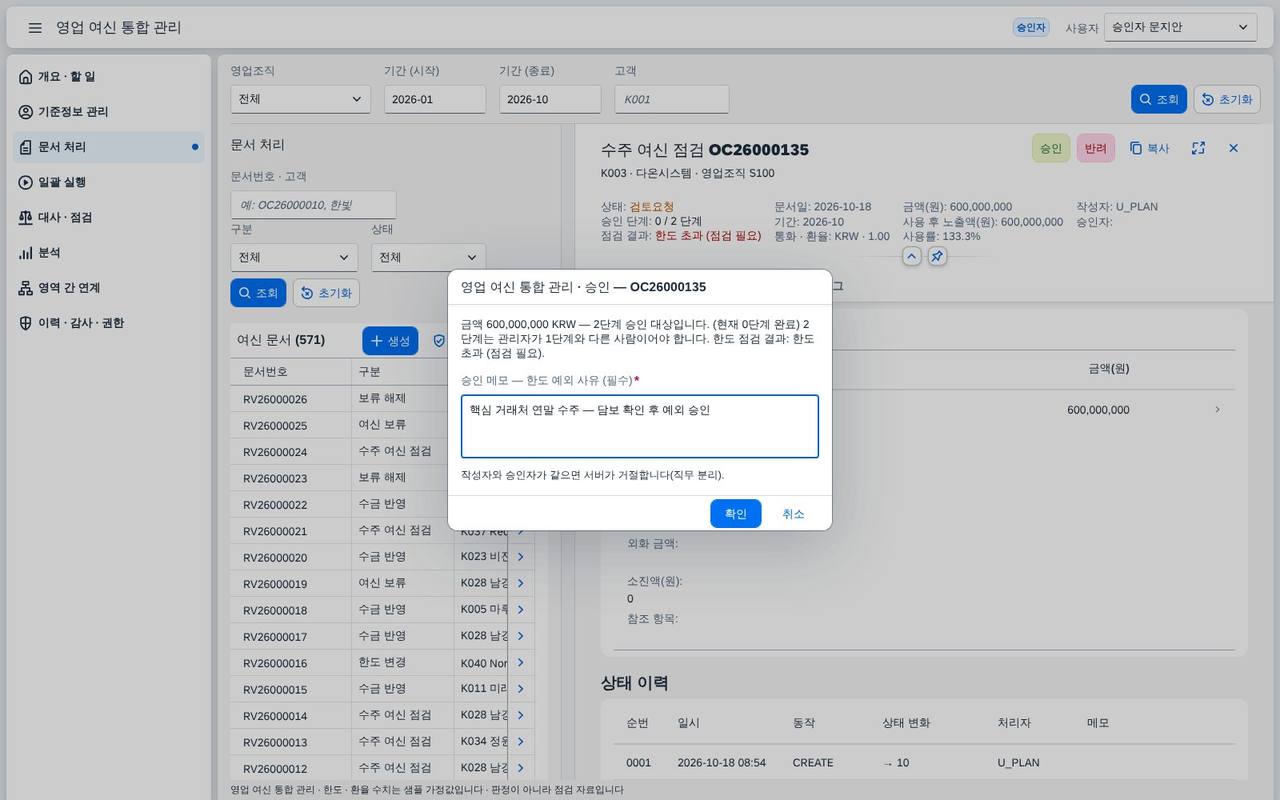Click the 대사 · 점검 scale icon
This screenshot has height=800, width=1280.
pyautogui.click(x=26, y=217)
